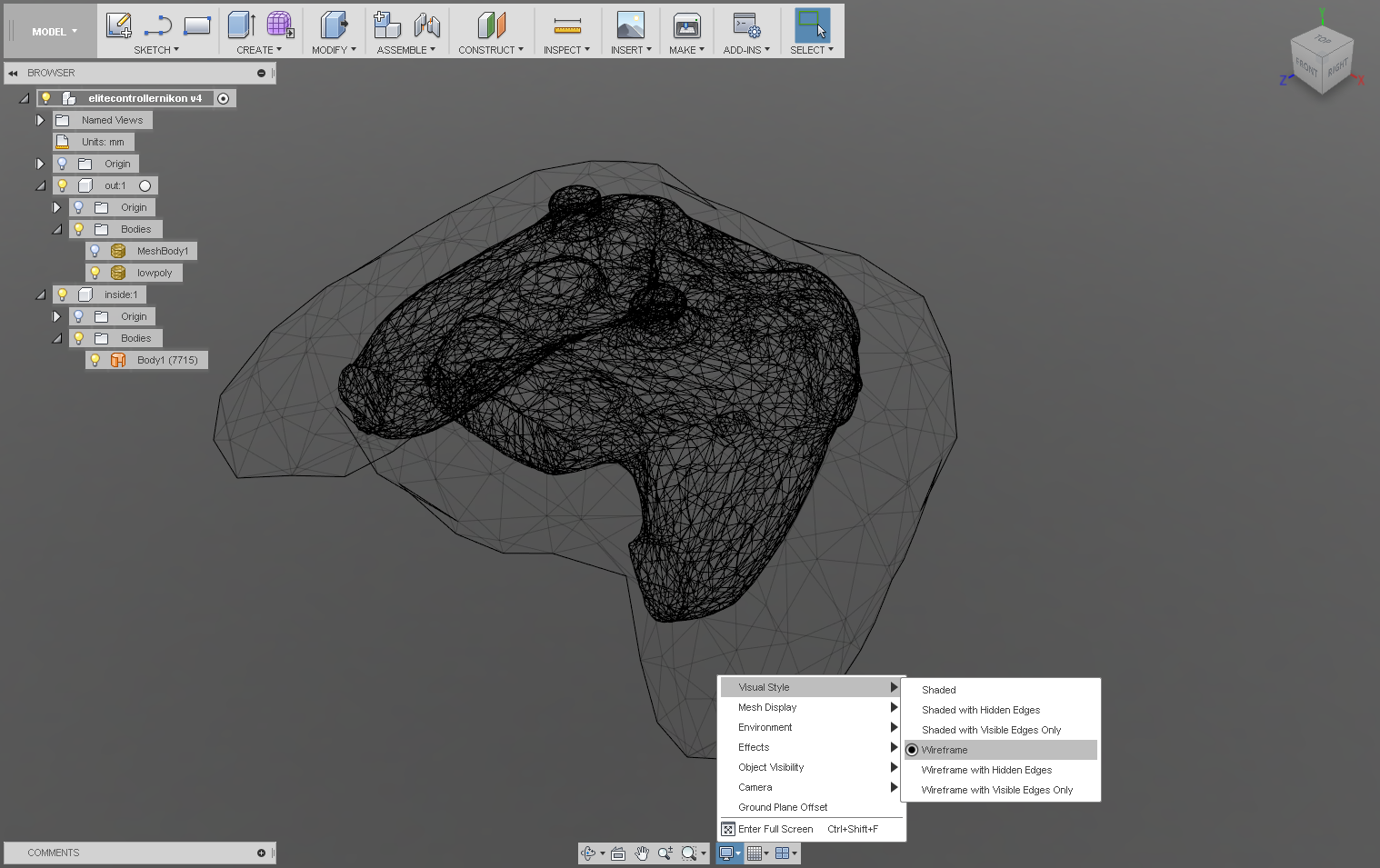Click the Extrude tool icon
This screenshot has height=868, width=1380.
tap(242, 25)
